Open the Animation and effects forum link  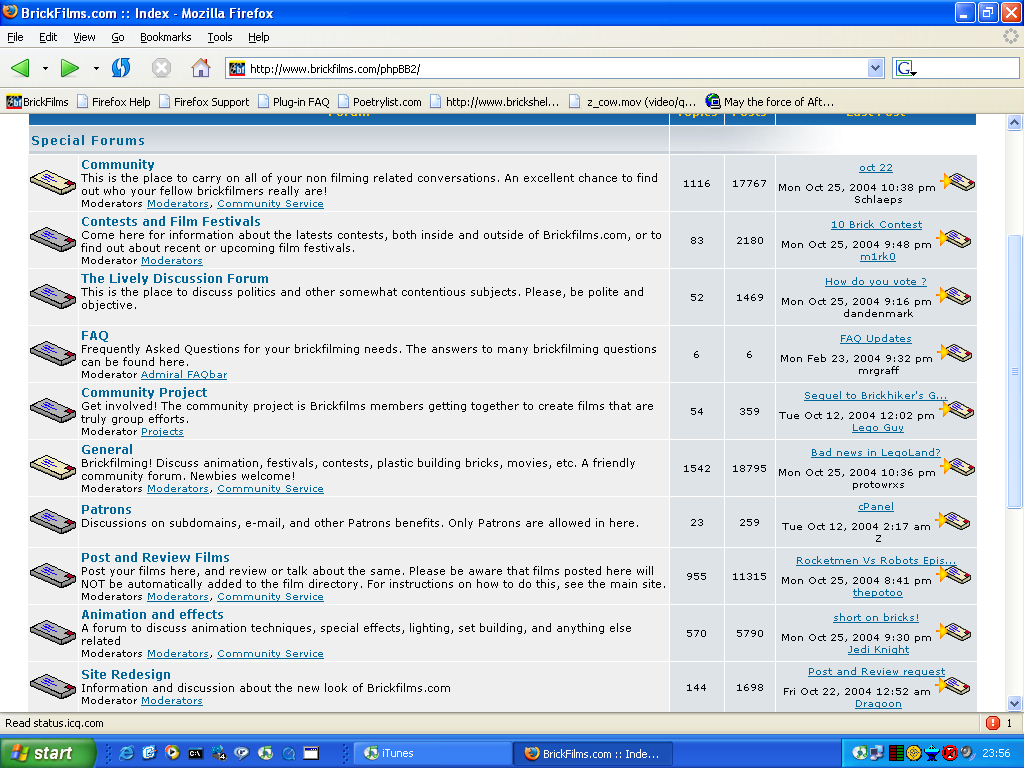point(152,614)
